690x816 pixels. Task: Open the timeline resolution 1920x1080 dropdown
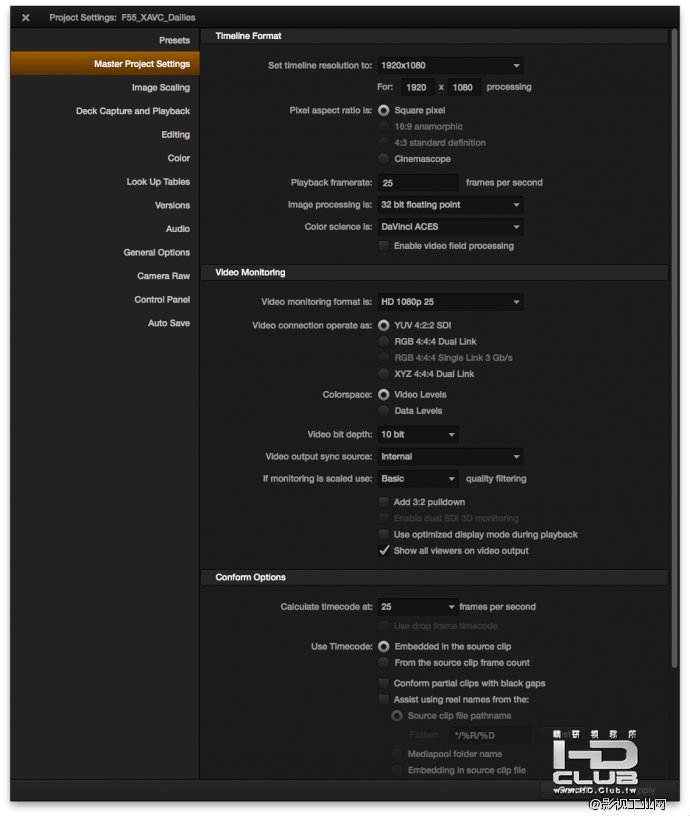pyautogui.click(x=450, y=66)
